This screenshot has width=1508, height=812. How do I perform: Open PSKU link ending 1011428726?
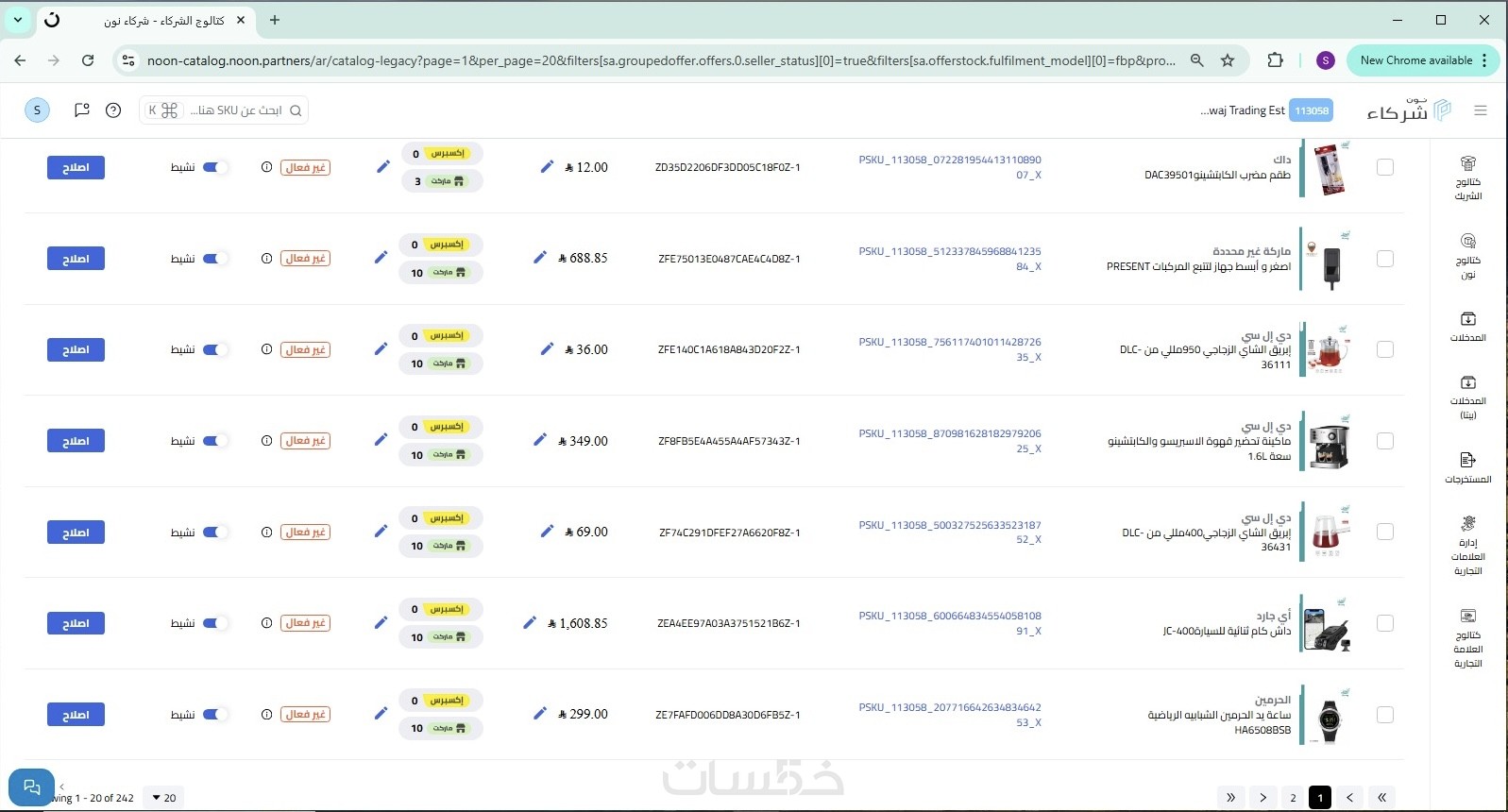click(950, 349)
